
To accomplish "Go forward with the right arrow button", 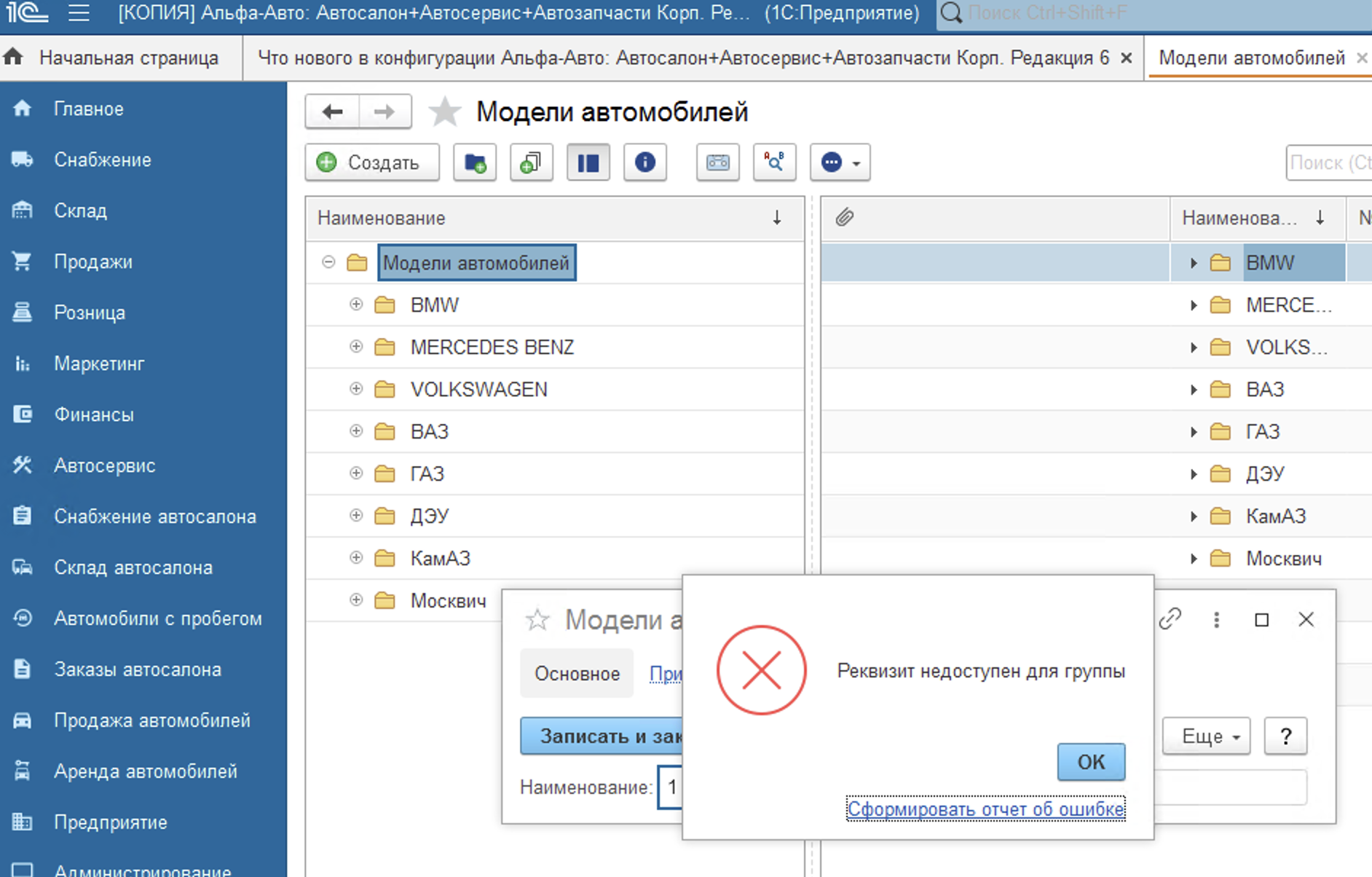I will pos(385,111).
